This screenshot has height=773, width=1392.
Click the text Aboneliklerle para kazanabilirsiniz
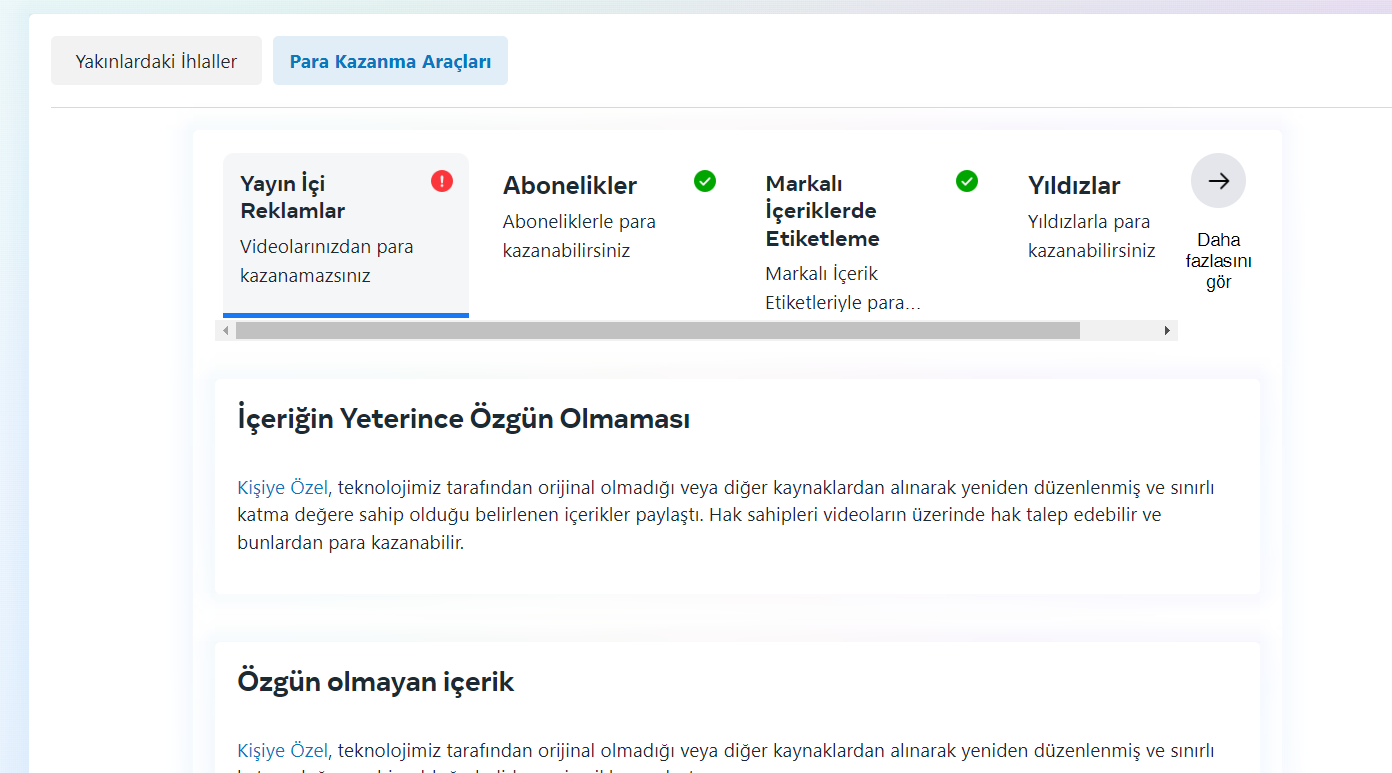pyautogui.click(x=580, y=236)
